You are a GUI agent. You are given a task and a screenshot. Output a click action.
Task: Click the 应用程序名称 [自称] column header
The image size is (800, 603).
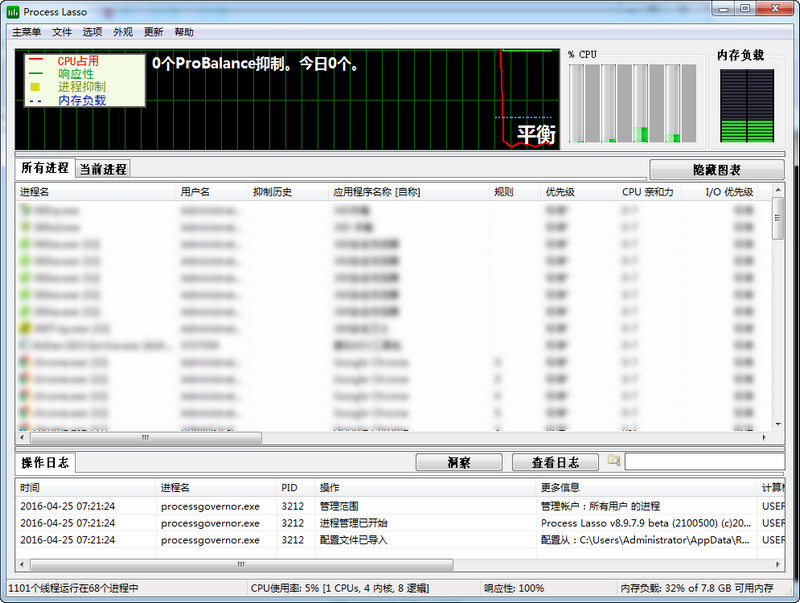408,192
